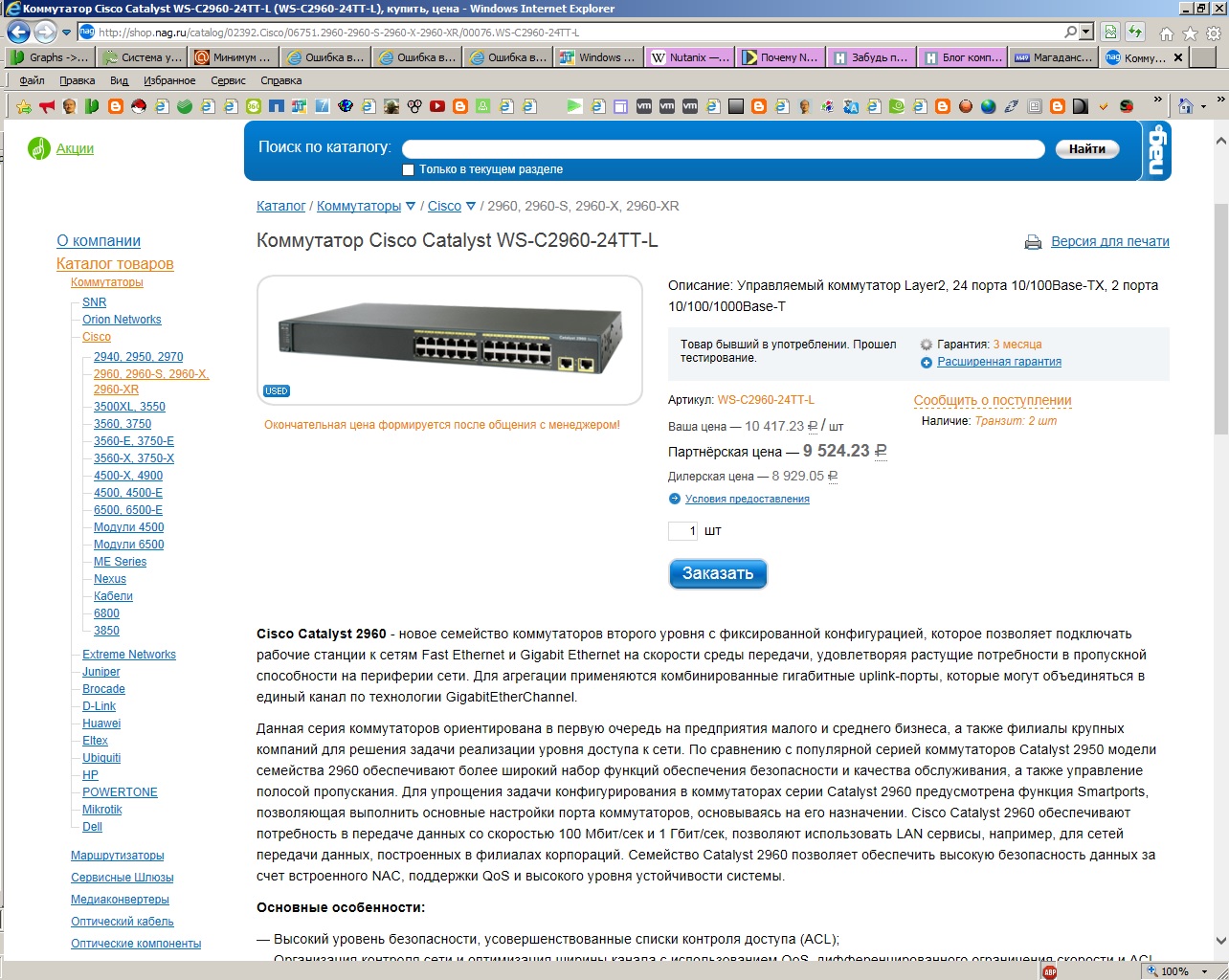Viewport: 1229px width, 980px height.
Task: Open the green play-arrow favorite shortcut
Action: [574, 106]
